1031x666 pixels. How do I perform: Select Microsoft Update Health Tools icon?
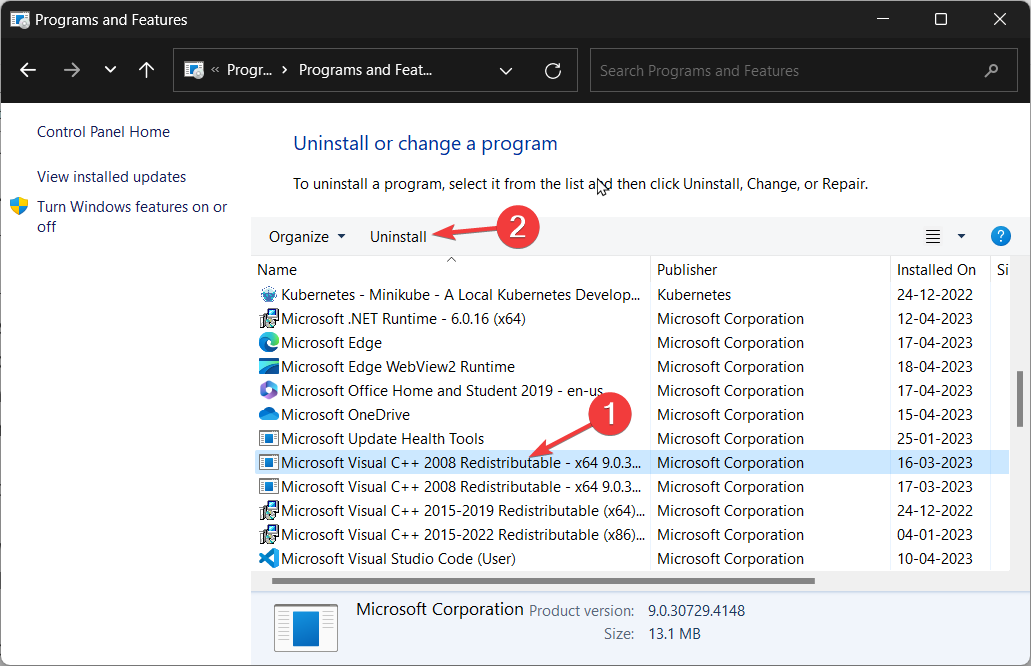(x=268, y=439)
